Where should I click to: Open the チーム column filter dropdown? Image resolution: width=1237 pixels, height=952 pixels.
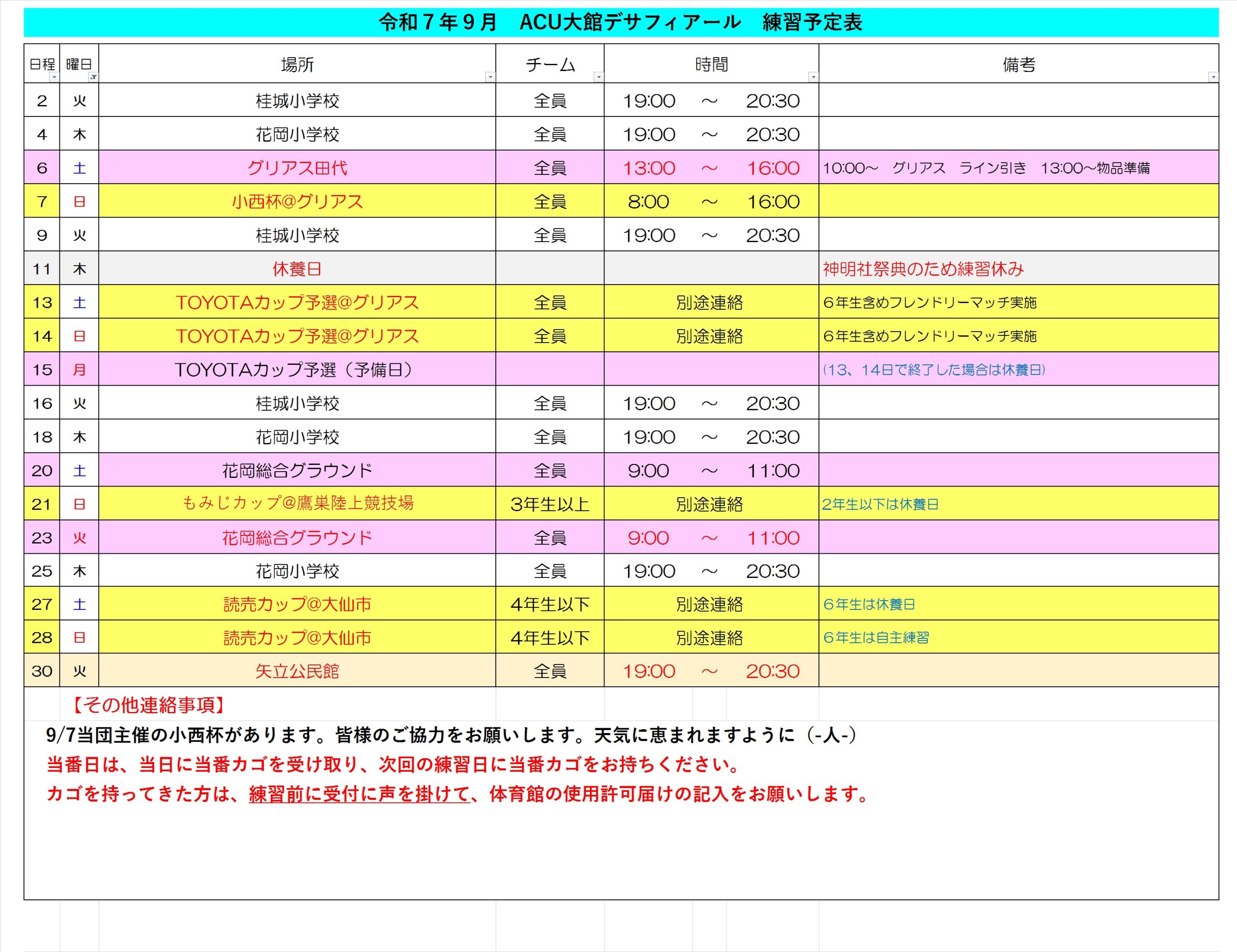599,77
